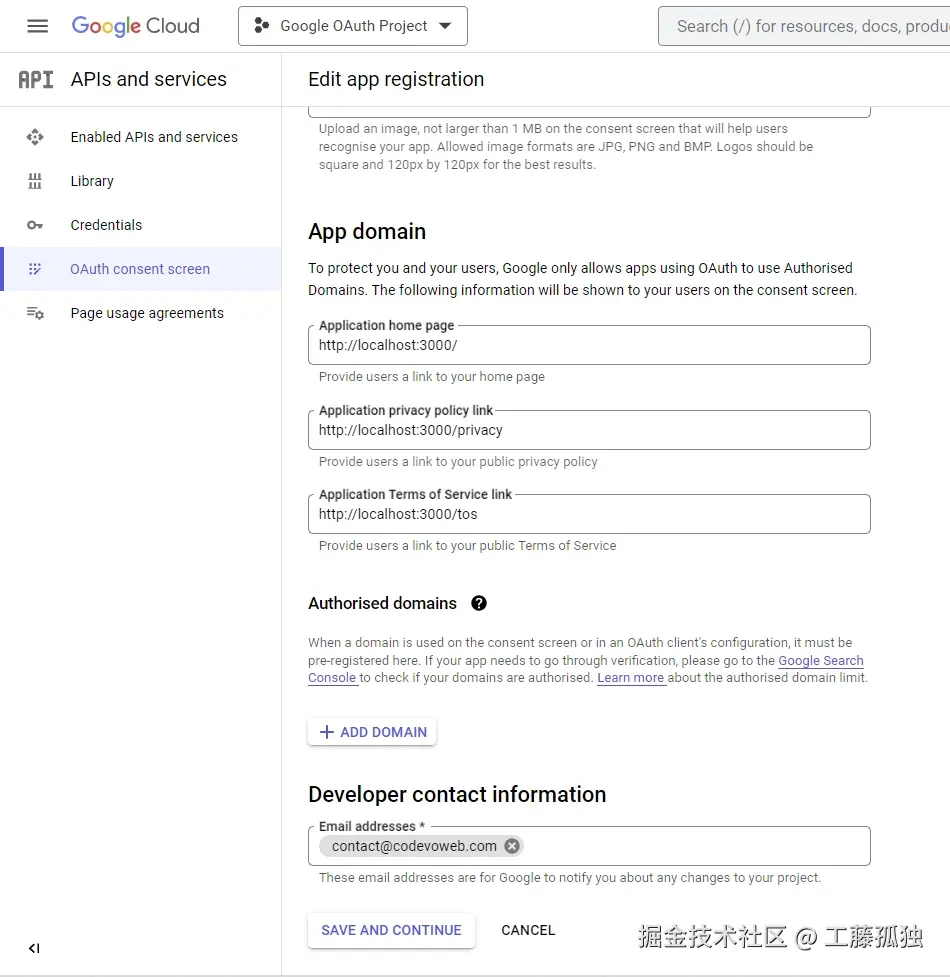This screenshot has width=950, height=977.
Task: Open the Google OAuth Project selector dropdown
Action: tap(353, 26)
